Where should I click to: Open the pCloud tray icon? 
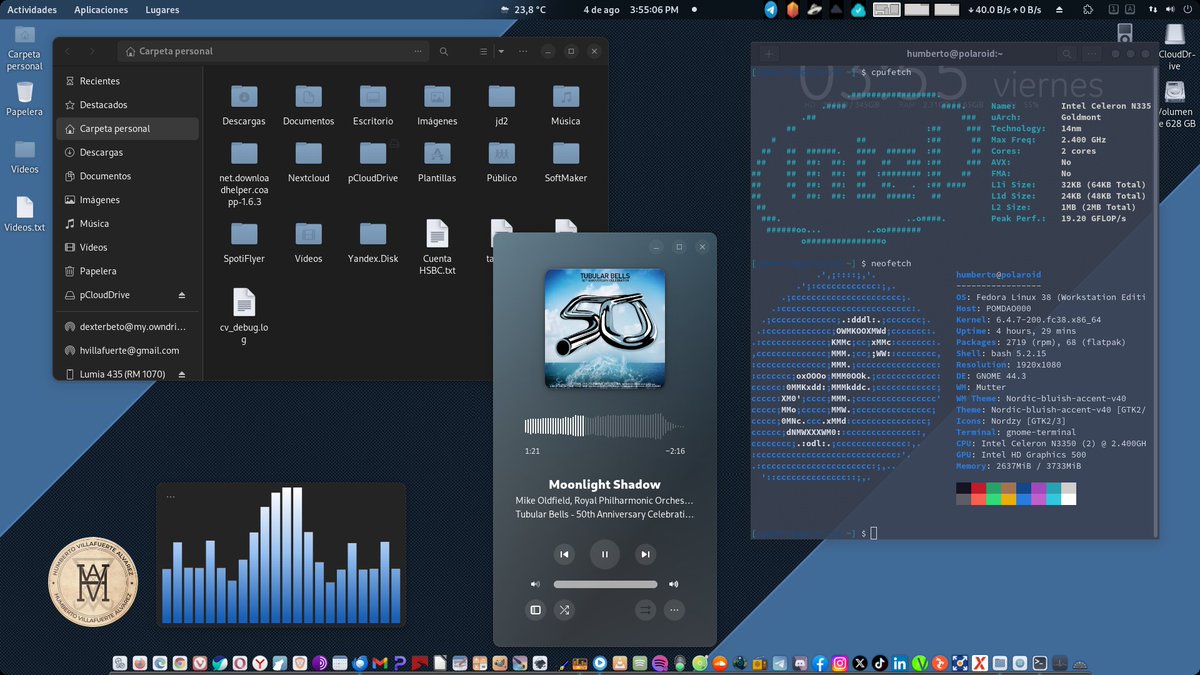858,10
